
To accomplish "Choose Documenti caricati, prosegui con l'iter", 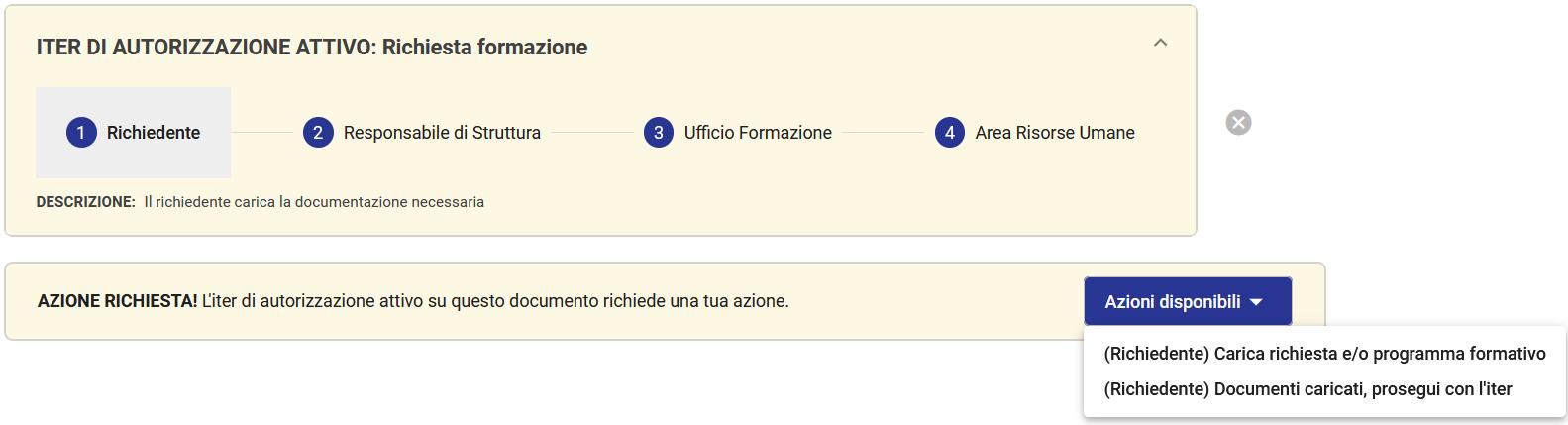I will click(x=1307, y=389).
